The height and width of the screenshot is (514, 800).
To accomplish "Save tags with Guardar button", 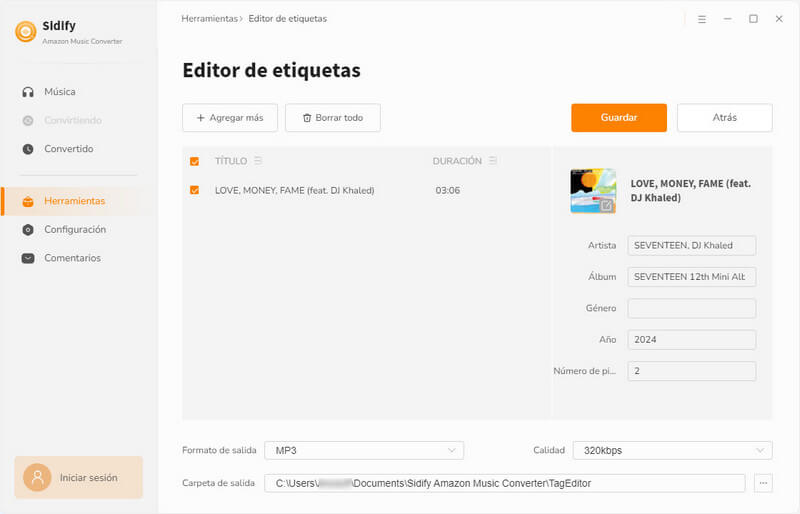I will pos(619,118).
